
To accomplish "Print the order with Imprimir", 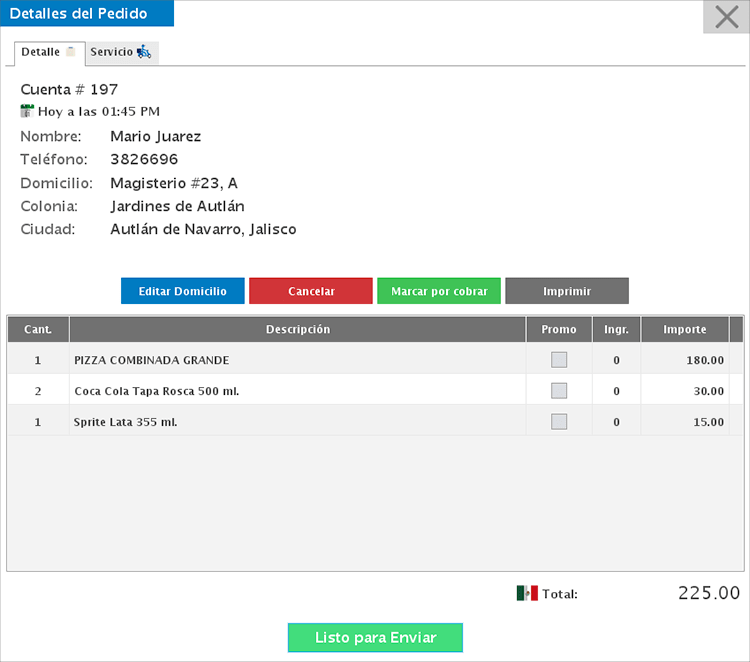I will pos(567,291).
